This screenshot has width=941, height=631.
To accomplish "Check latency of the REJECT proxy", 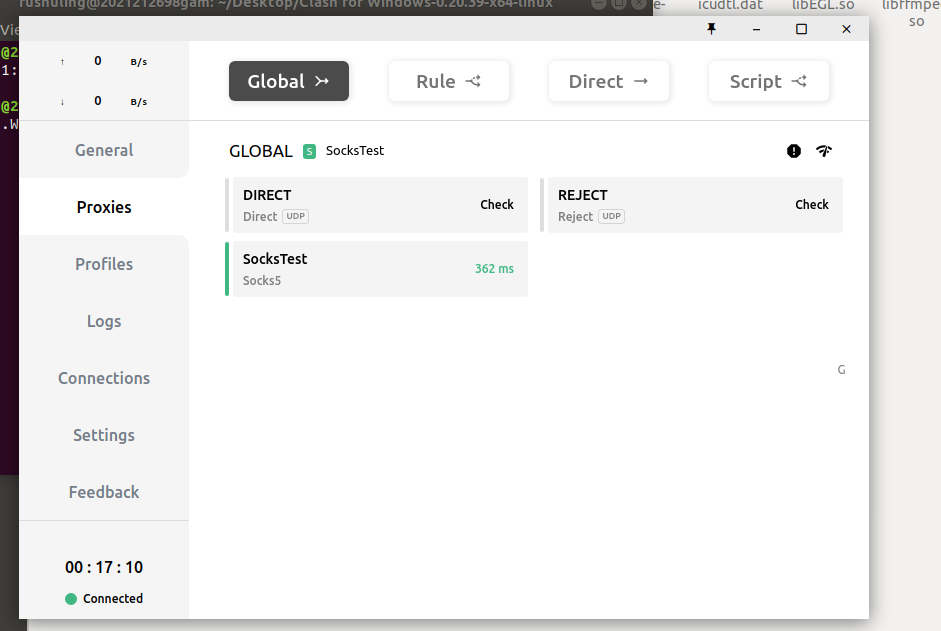I will click(x=812, y=205).
